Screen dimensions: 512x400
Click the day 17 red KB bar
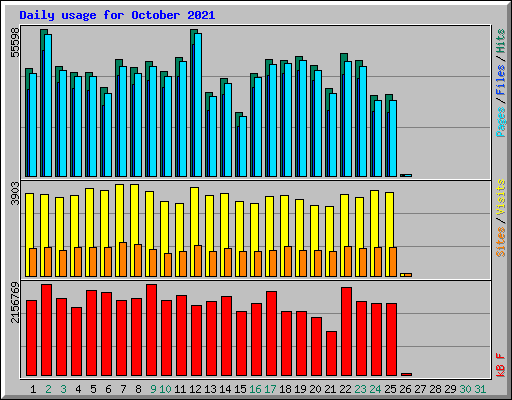272,333
